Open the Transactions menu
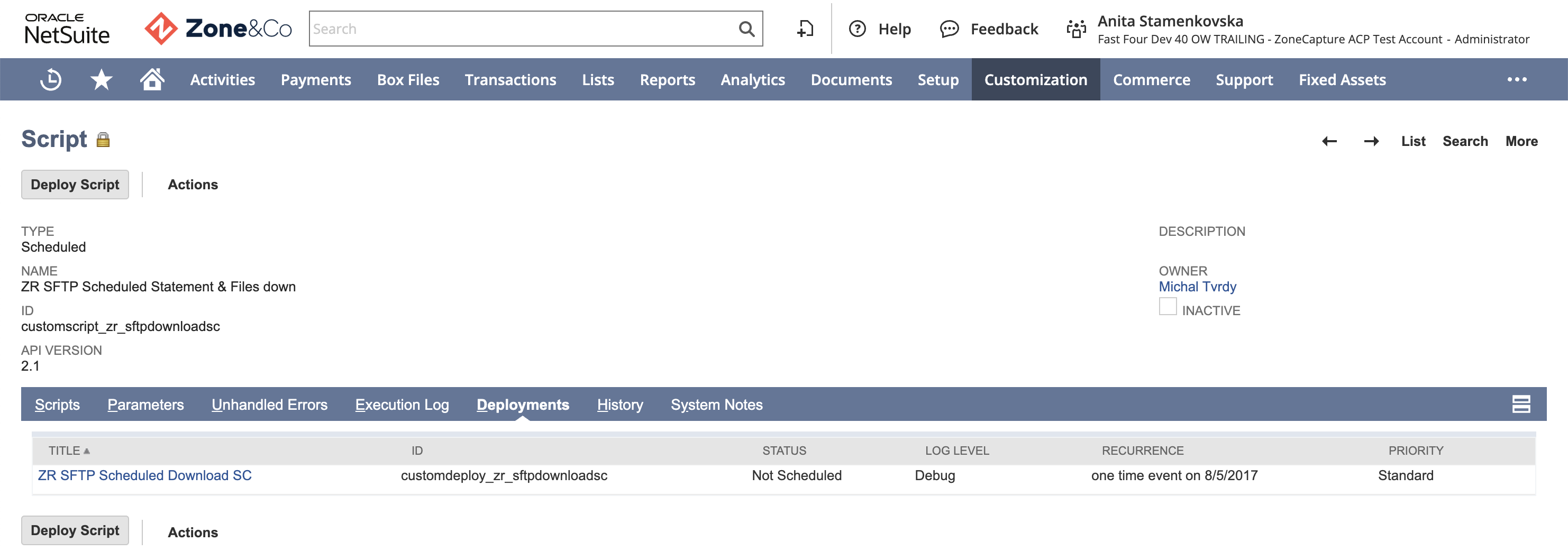 click(510, 80)
